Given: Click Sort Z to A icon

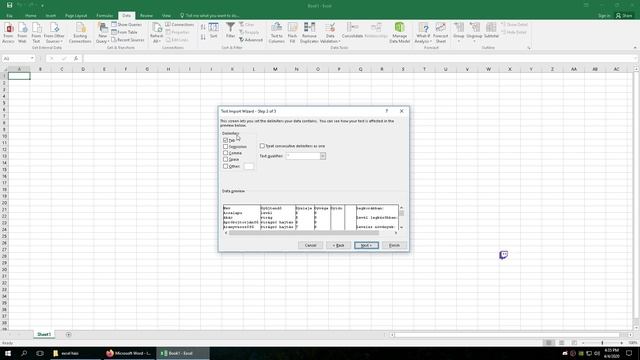Looking at the screenshot, I should tap(203, 37).
